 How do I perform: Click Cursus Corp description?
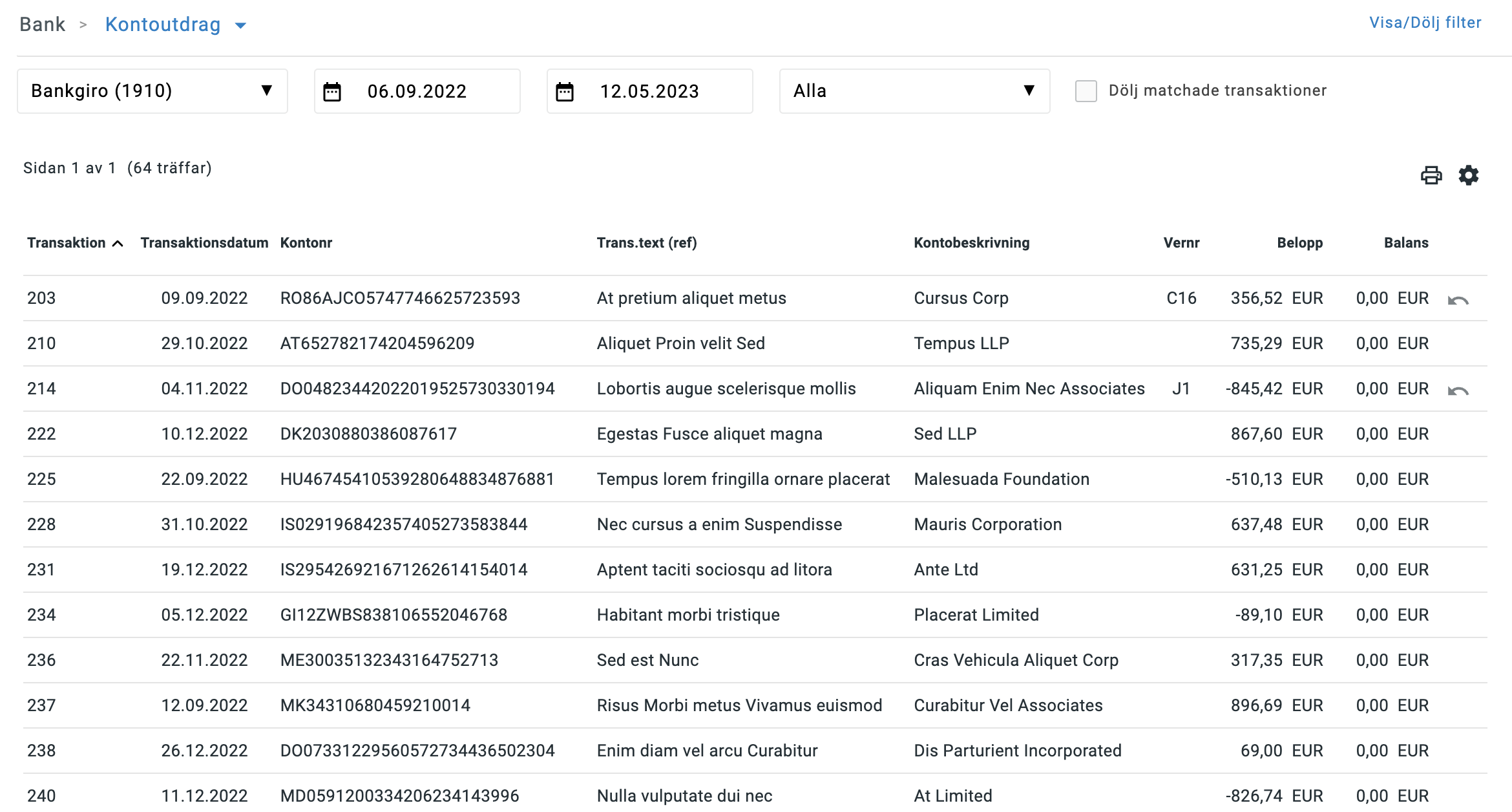[961, 298]
